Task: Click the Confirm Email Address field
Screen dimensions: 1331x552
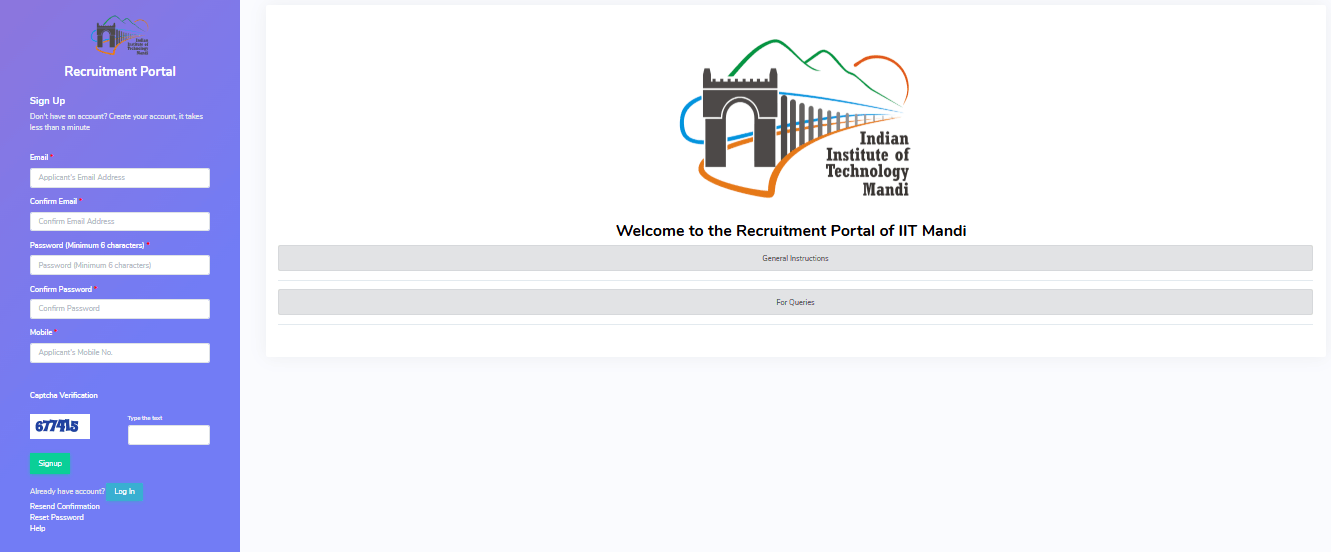Action: pyautogui.click(x=120, y=221)
